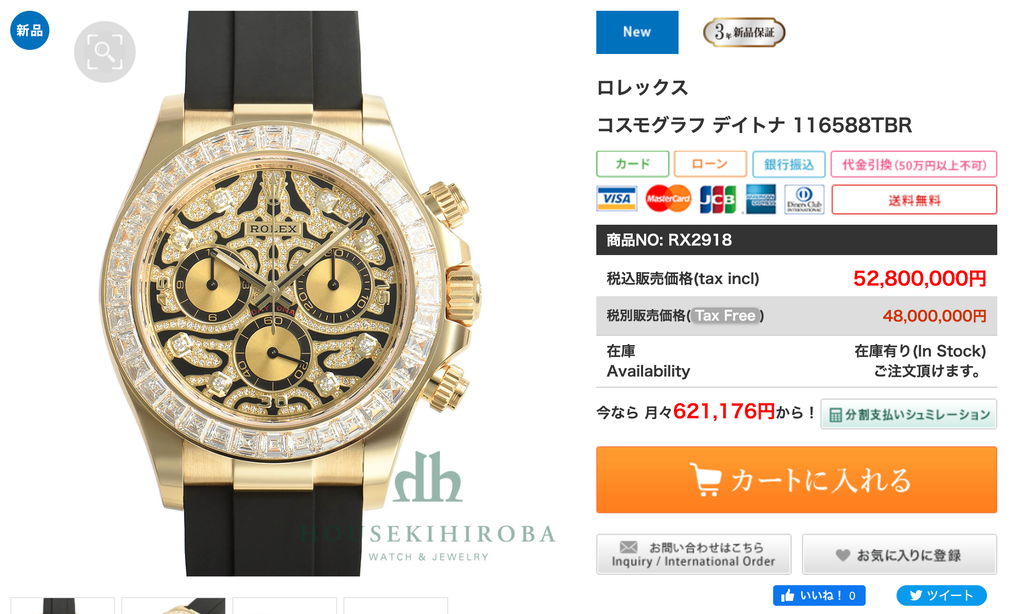Click the shopping cart icon in the orange button
This screenshot has width=1024, height=614.
click(706, 480)
